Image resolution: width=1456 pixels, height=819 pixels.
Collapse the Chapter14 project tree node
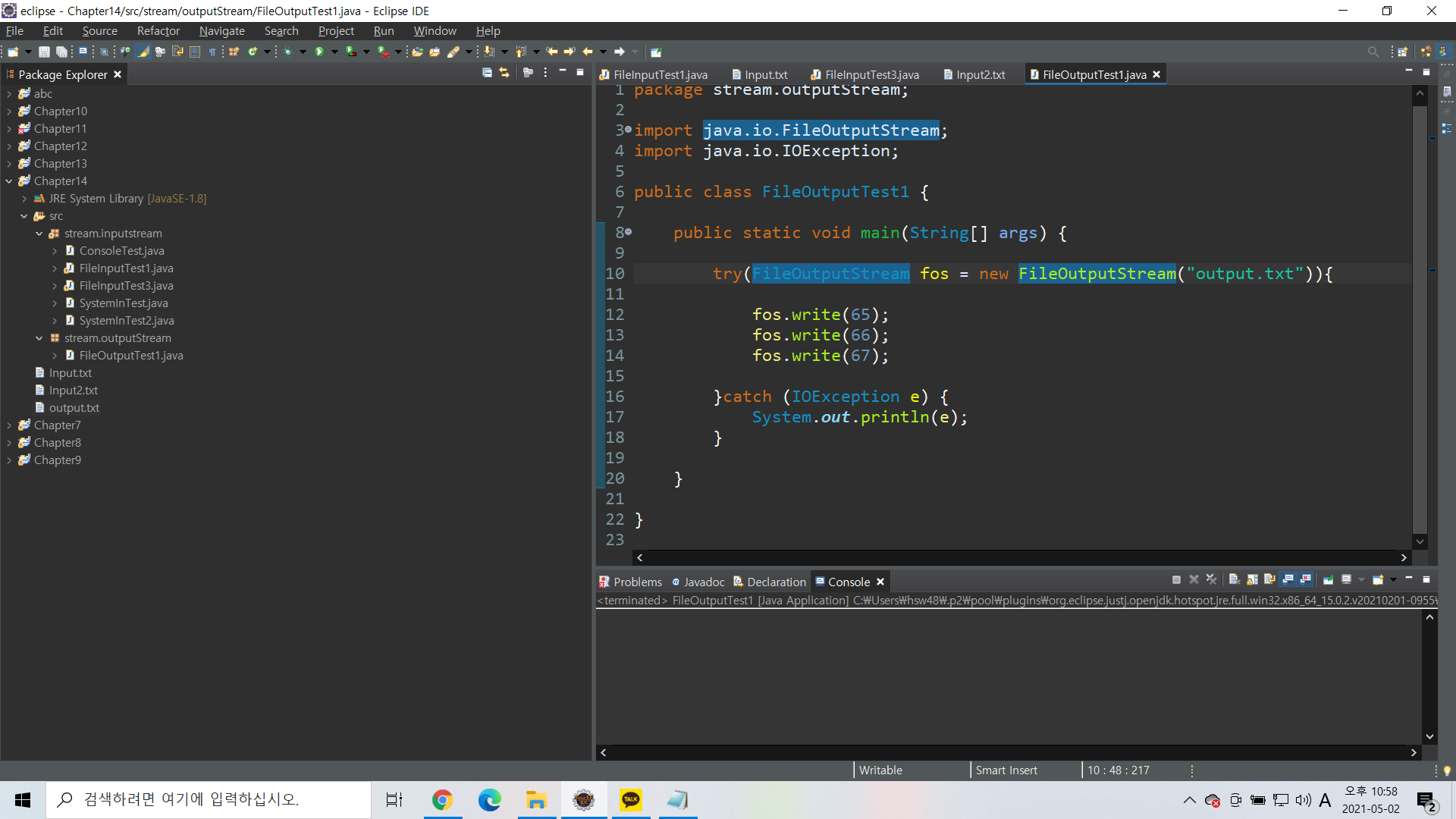9,181
